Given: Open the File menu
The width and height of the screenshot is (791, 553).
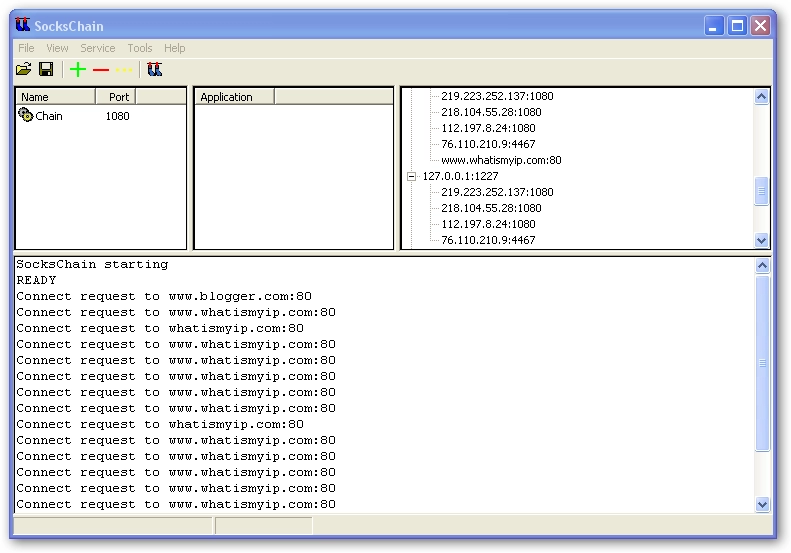Looking at the screenshot, I should coord(26,48).
